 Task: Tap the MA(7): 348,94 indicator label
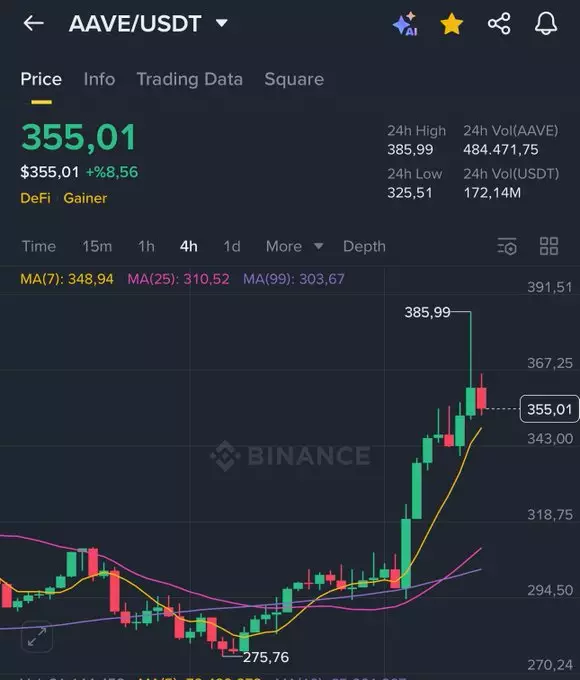click(67, 279)
